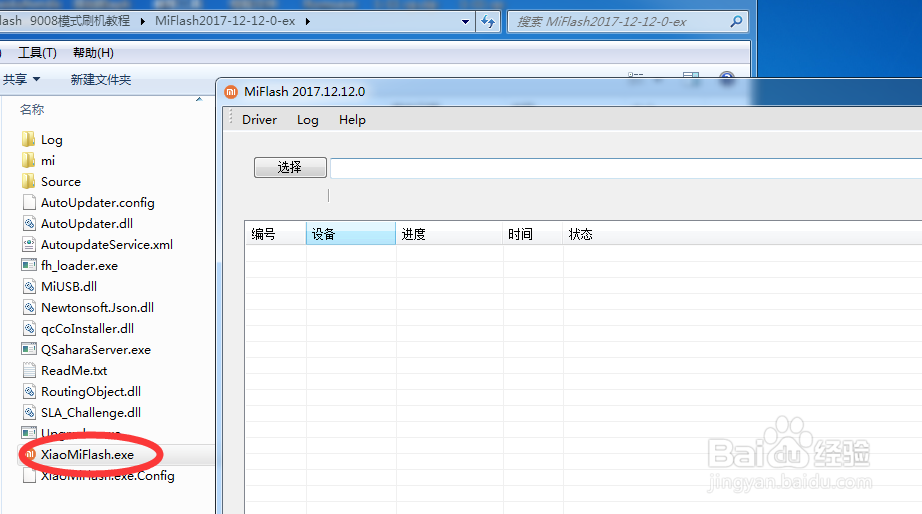This screenshot has width=922, height=514.
Task: Select file name XiaoMiFlash.exe
Action: click(x=88, y=455)
